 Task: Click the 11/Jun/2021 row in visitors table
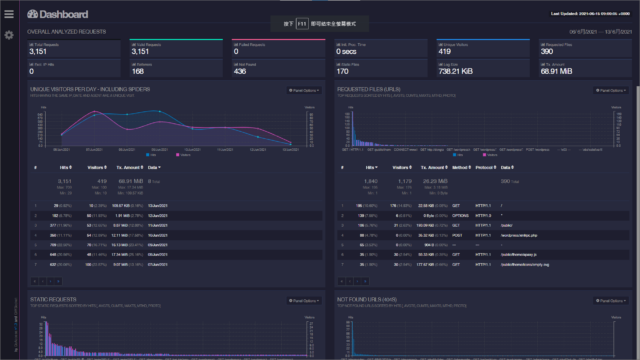(176, 225)
